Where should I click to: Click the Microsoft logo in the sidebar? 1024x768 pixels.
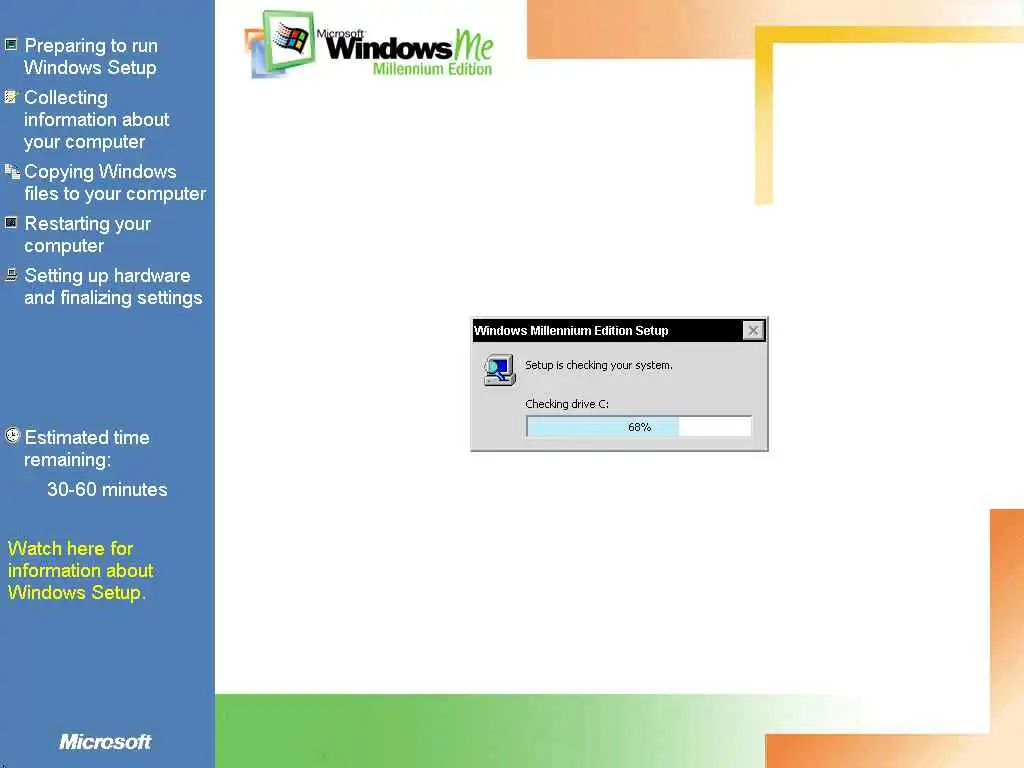point(105,741)
